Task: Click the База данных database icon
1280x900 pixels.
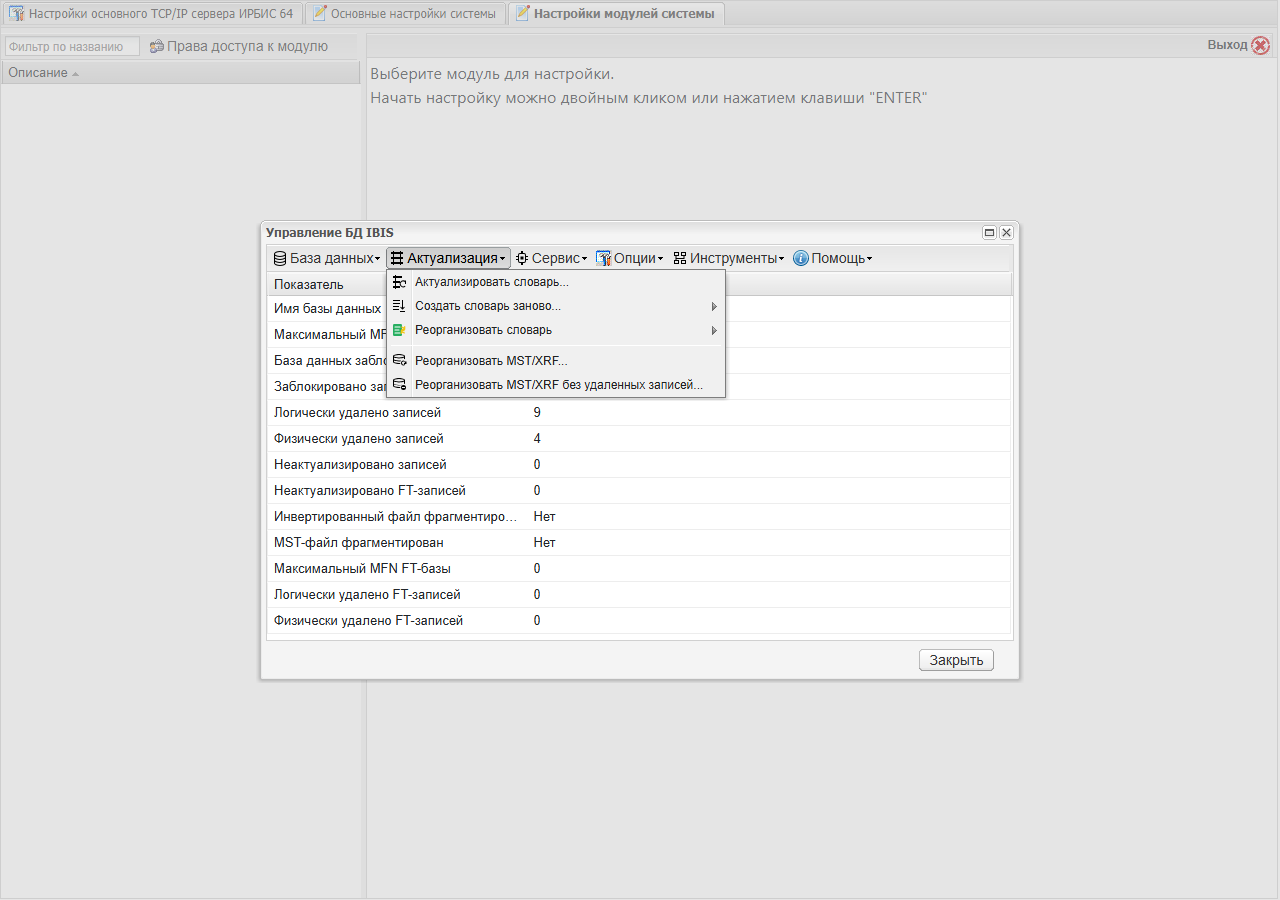Action: 280,258
